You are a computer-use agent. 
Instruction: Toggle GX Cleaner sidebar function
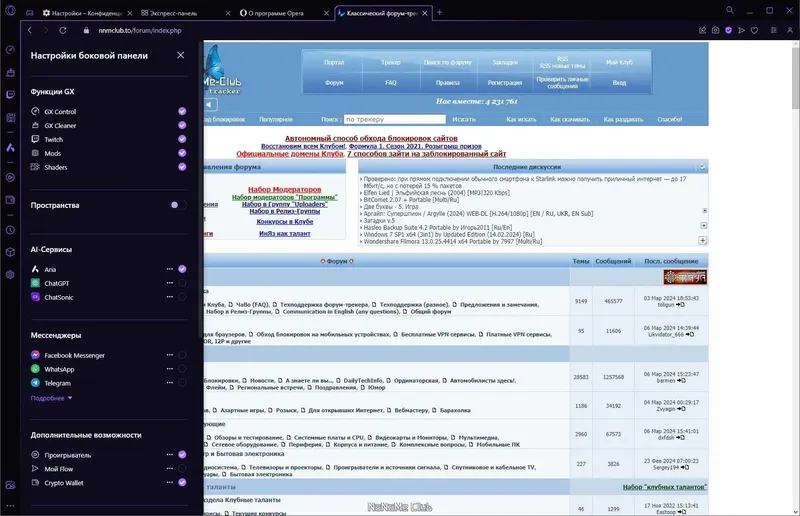coord(182,125)
